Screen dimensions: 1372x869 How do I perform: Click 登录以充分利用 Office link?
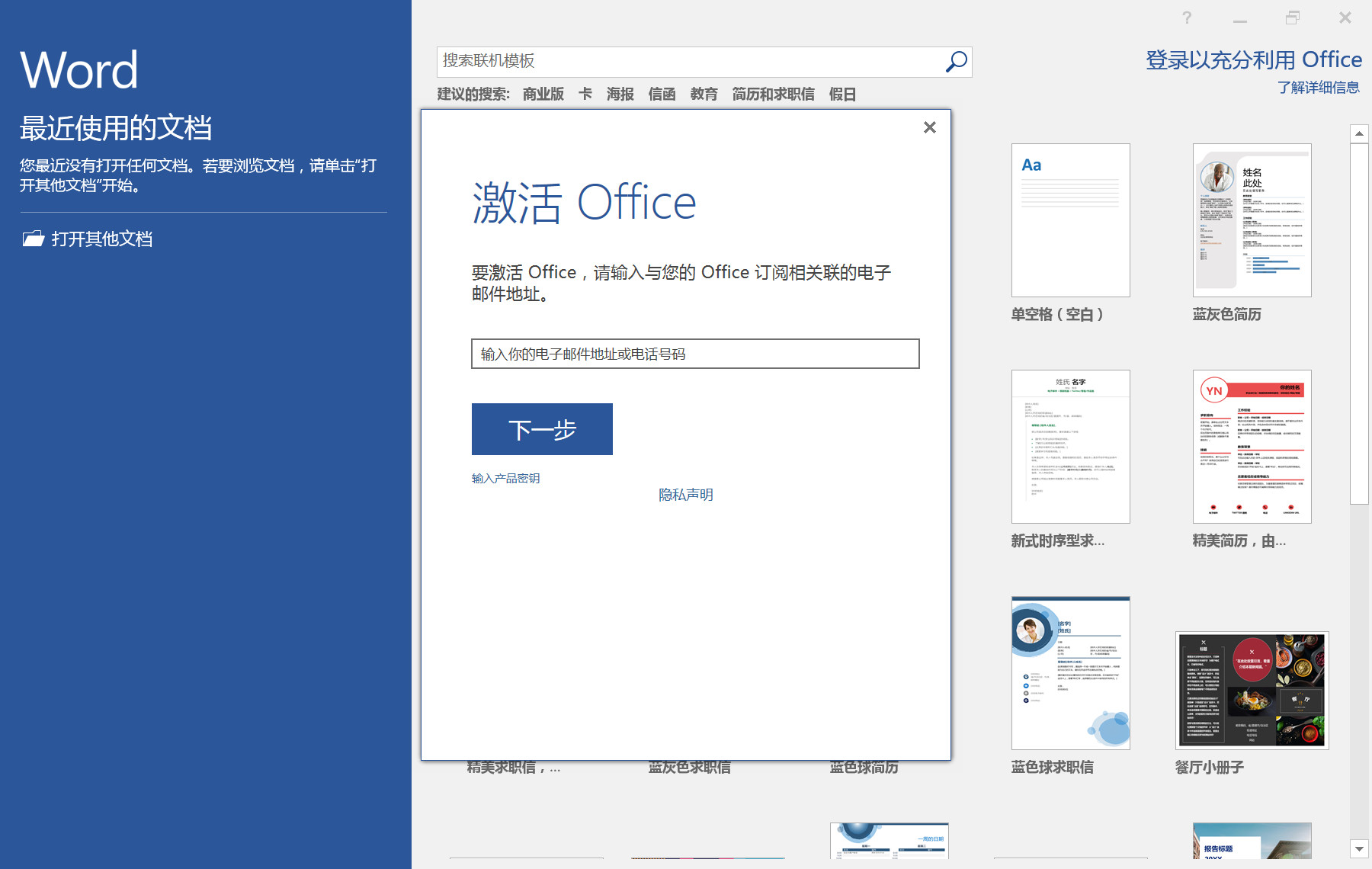1254,59
